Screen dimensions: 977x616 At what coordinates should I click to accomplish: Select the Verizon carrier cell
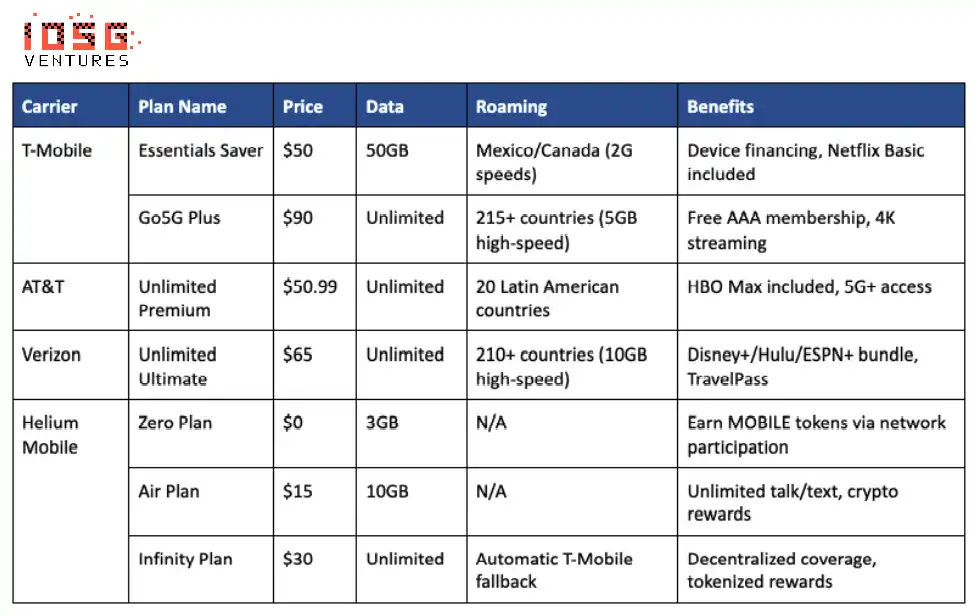pos(51,355)
